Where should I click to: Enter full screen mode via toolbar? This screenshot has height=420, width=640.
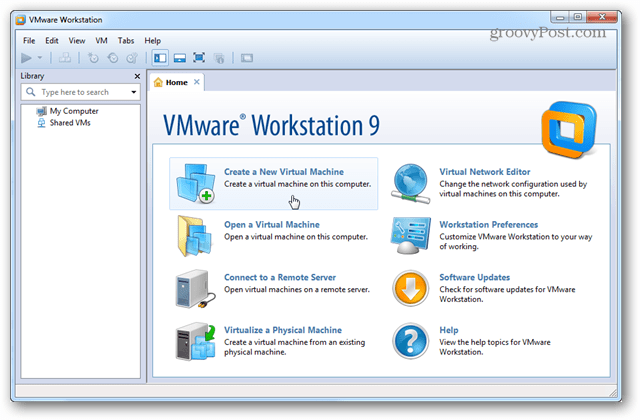click(199, 58)
